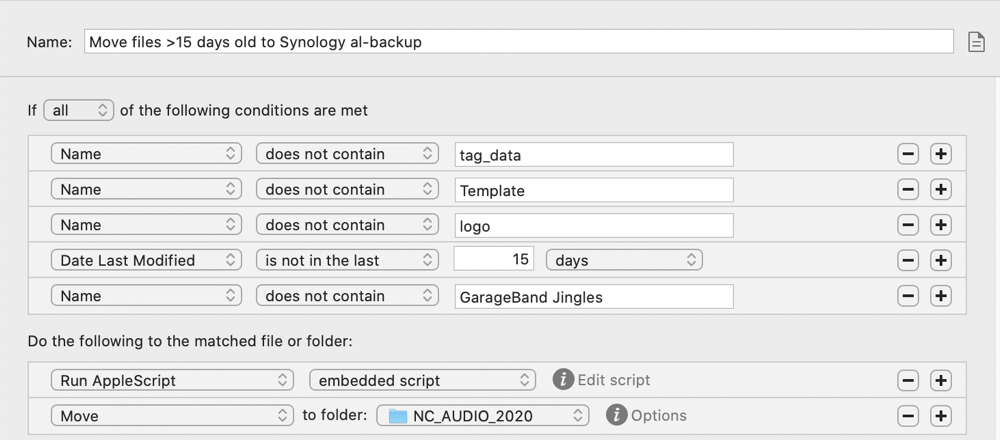Screen dimensions: 1000x440
Task: Add a condition after the Template row
Action: tap(940, 190)
